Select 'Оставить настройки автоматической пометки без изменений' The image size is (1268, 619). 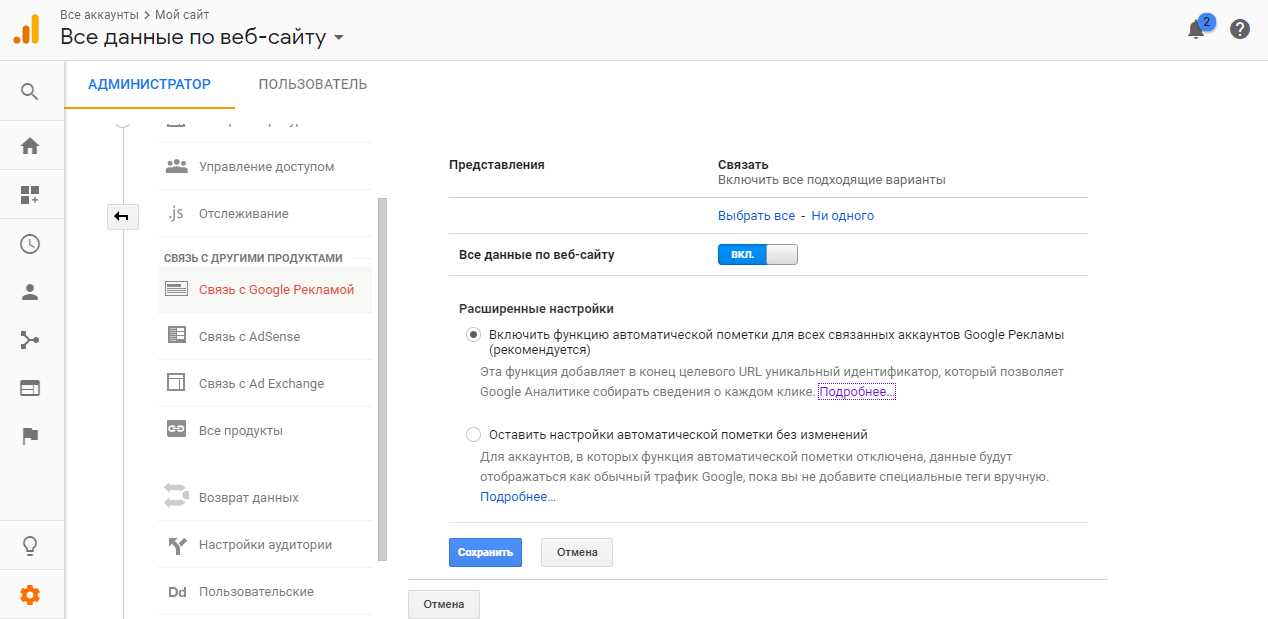coord(473,435)
